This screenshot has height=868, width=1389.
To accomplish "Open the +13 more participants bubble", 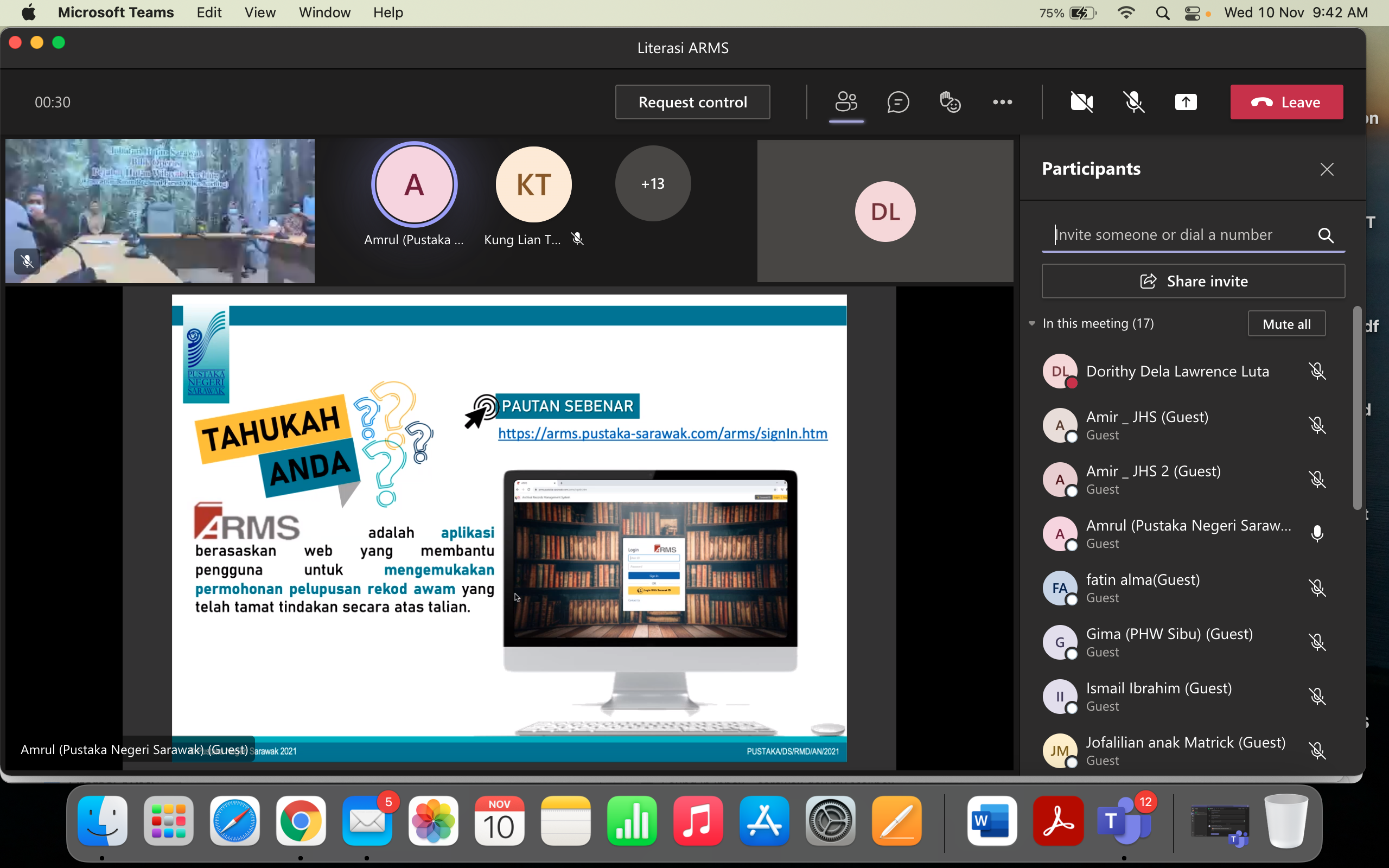I will [x=653, y=184].
